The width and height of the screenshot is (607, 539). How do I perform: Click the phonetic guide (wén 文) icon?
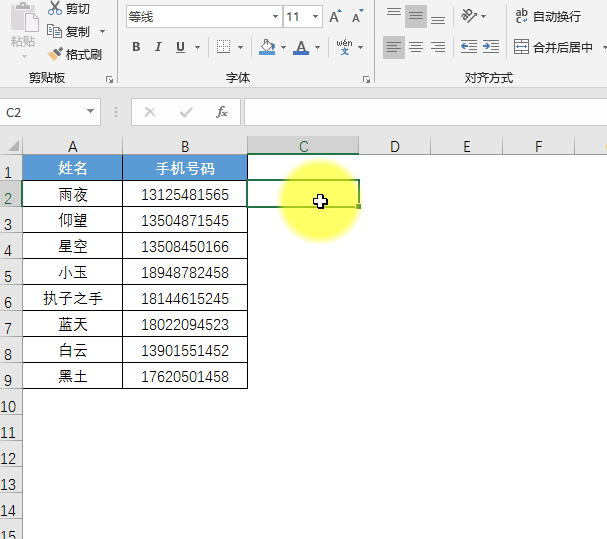click(344, 47)
